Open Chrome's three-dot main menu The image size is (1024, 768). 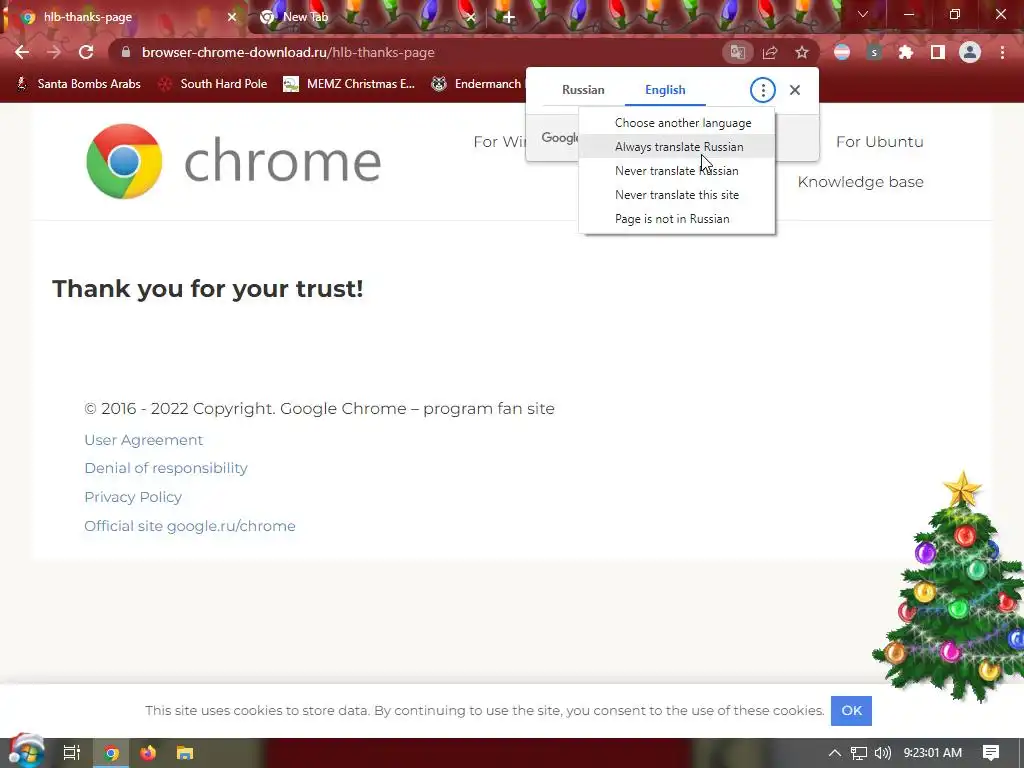(1002, 52)
